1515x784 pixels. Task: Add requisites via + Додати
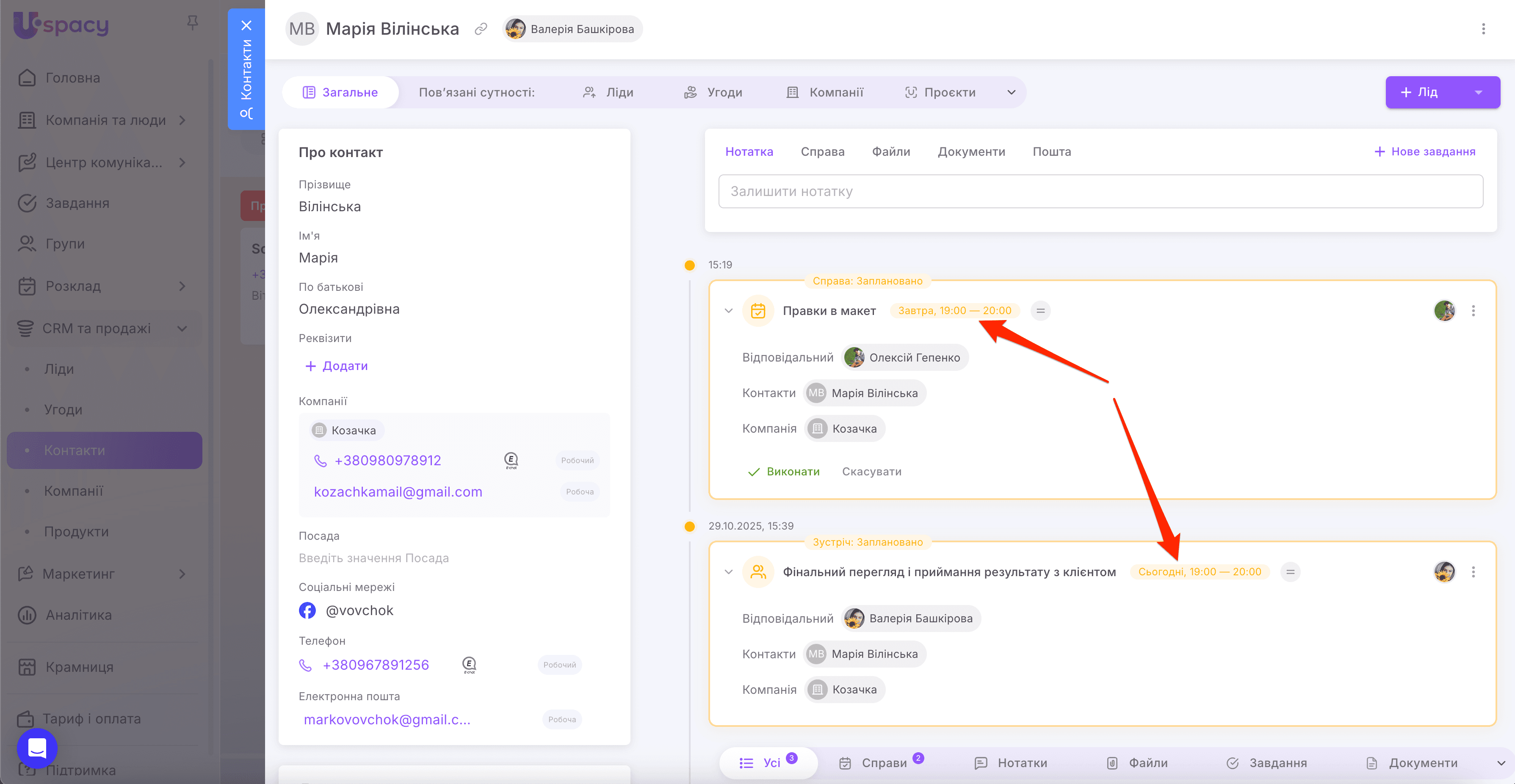coord(336,366)
